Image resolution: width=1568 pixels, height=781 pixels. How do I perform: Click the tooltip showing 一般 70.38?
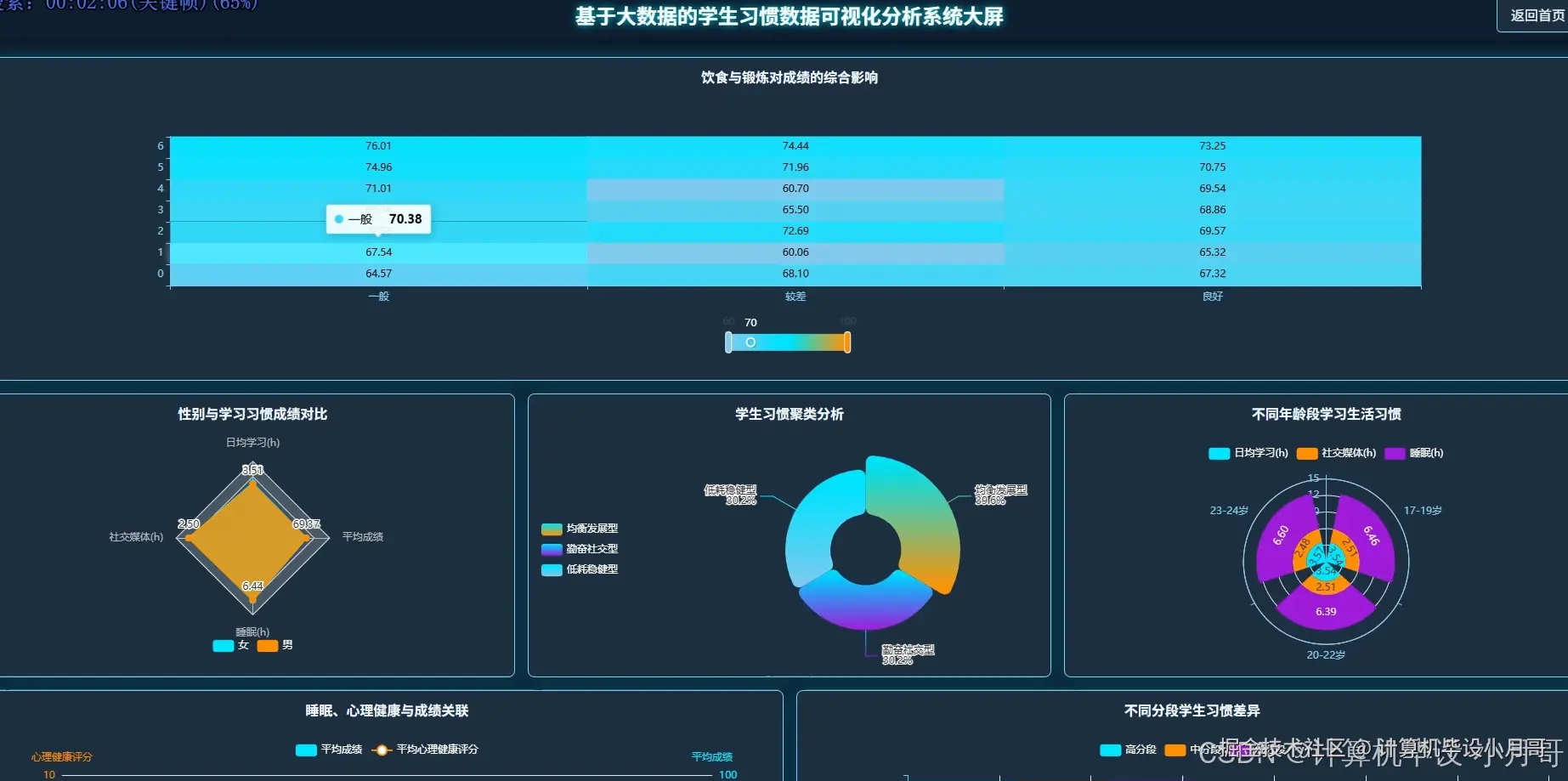(x=380, y=218)
